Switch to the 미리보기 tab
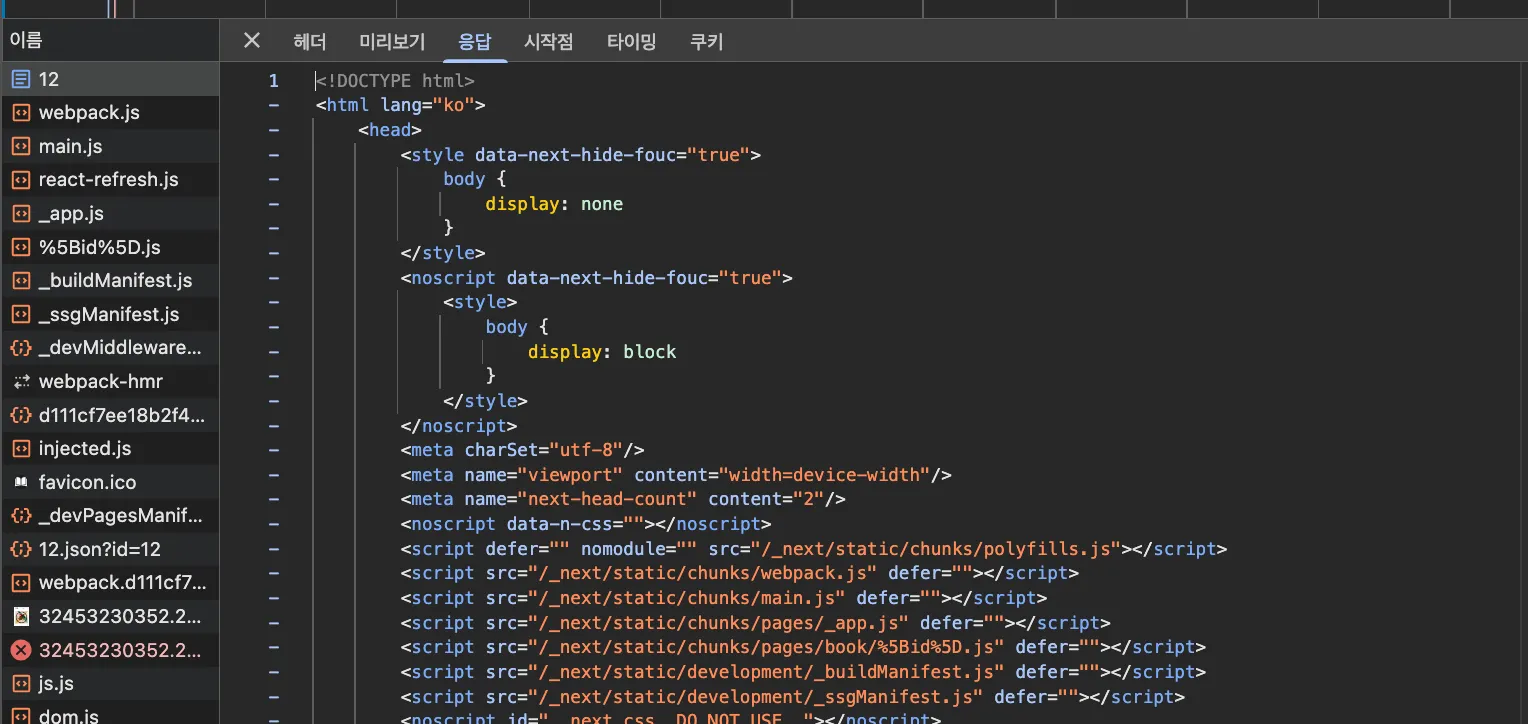 (x=392, y=41)
